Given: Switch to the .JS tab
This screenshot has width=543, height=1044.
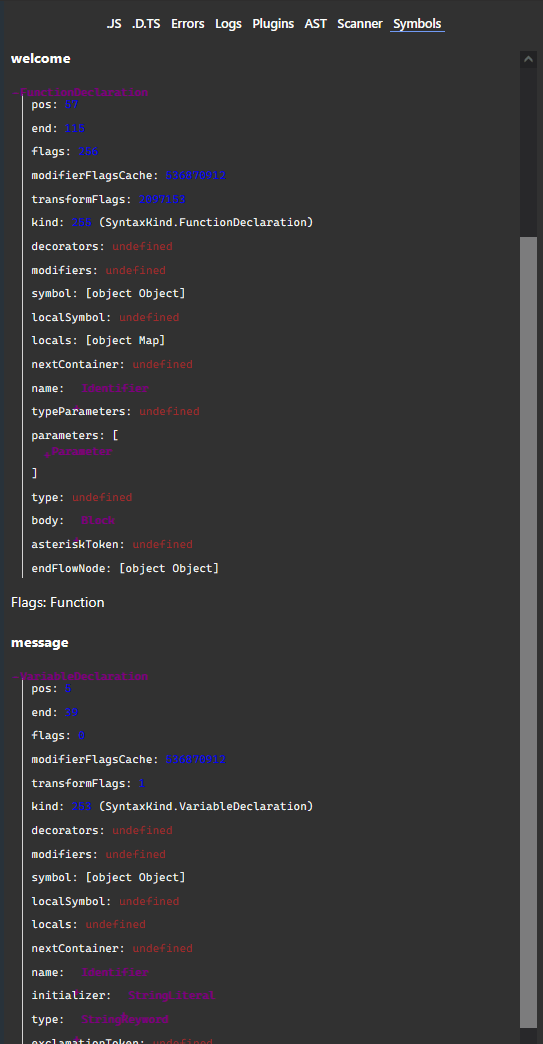Looking at the screenshot, I should [x=114, y=24].
